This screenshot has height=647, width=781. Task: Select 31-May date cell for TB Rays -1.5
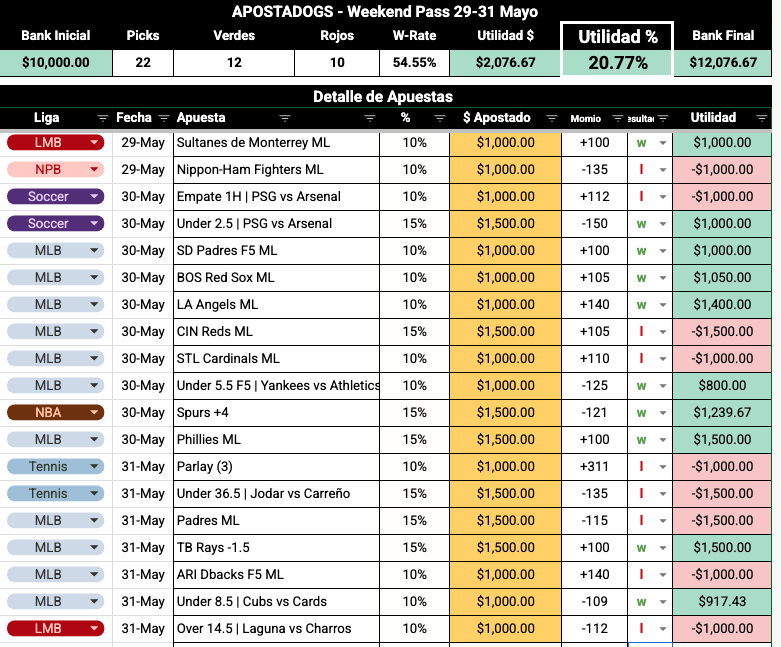[x=143, y=547]
